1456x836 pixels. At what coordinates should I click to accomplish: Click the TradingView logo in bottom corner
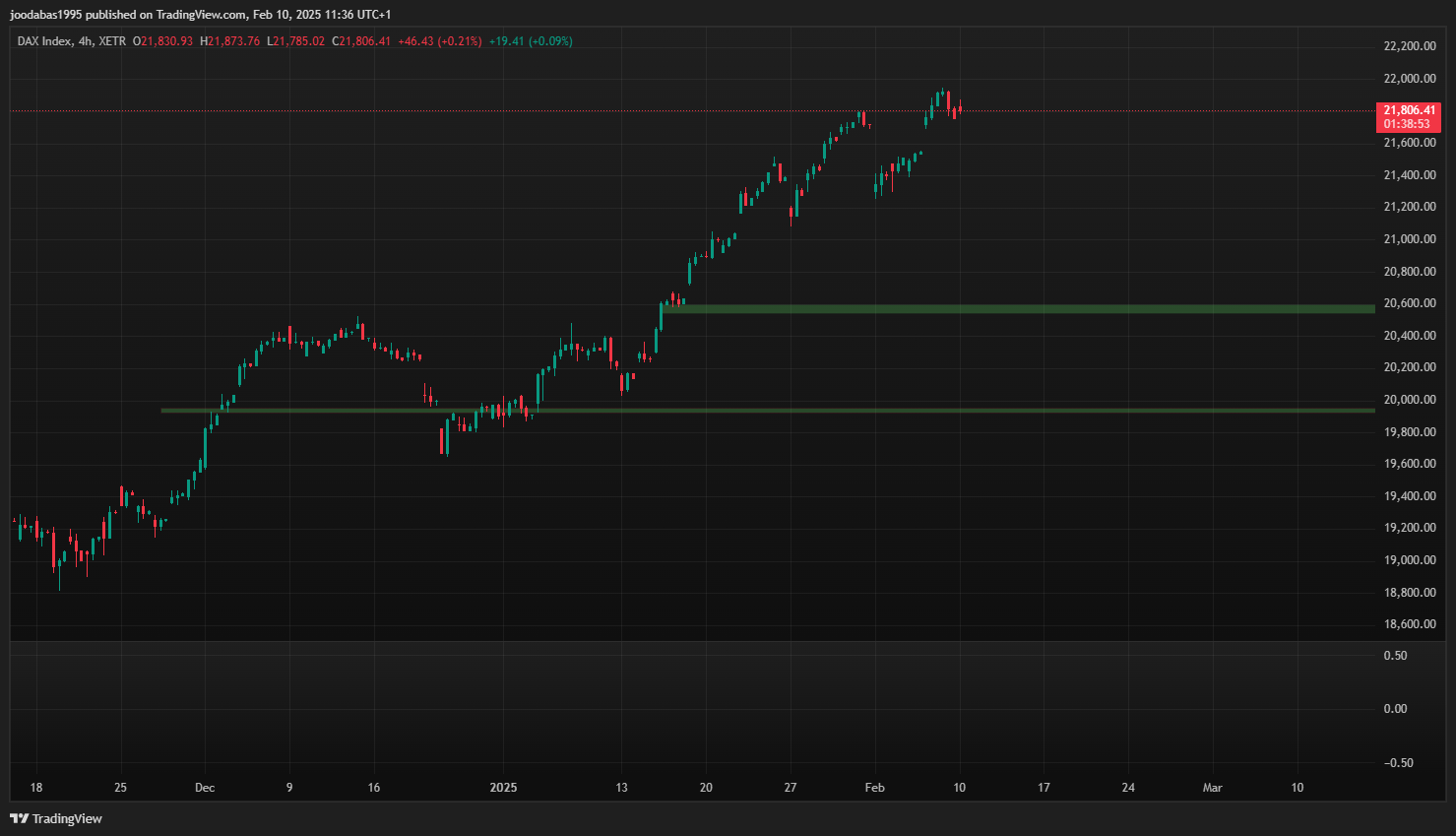(x=56, y=818)
